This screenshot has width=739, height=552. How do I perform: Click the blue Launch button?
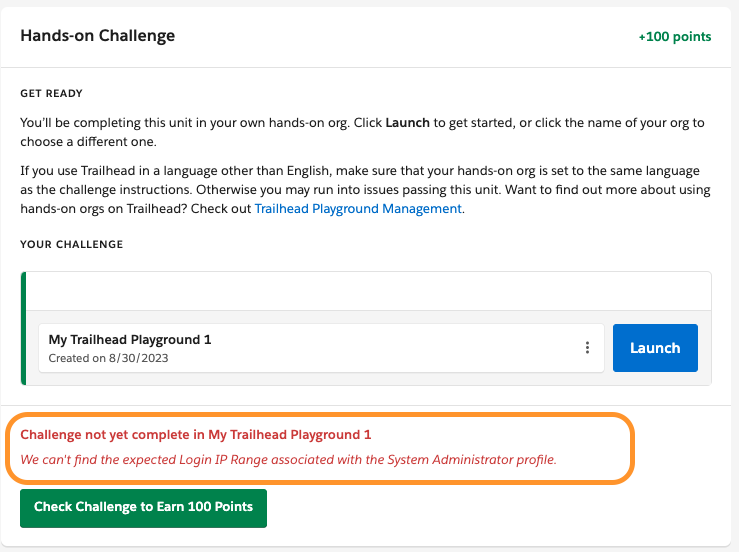pyautogui.click(x=654, y=348)
